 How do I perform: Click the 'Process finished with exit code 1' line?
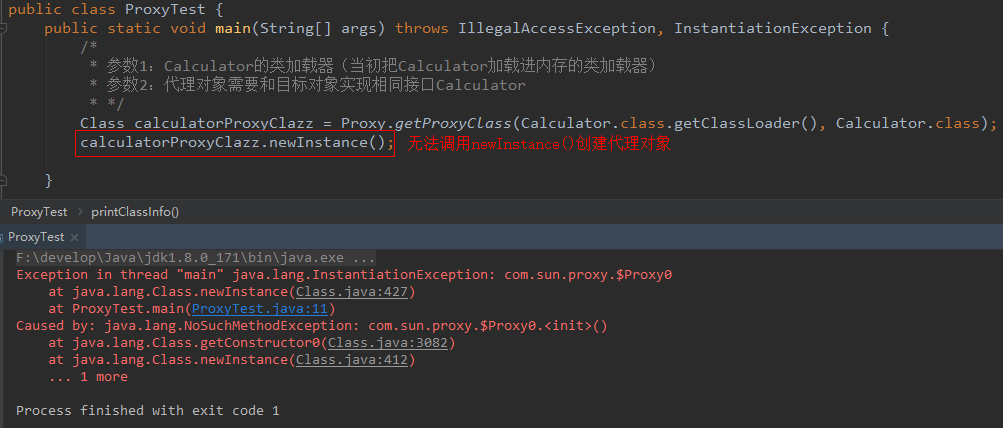tap(147, 411)
